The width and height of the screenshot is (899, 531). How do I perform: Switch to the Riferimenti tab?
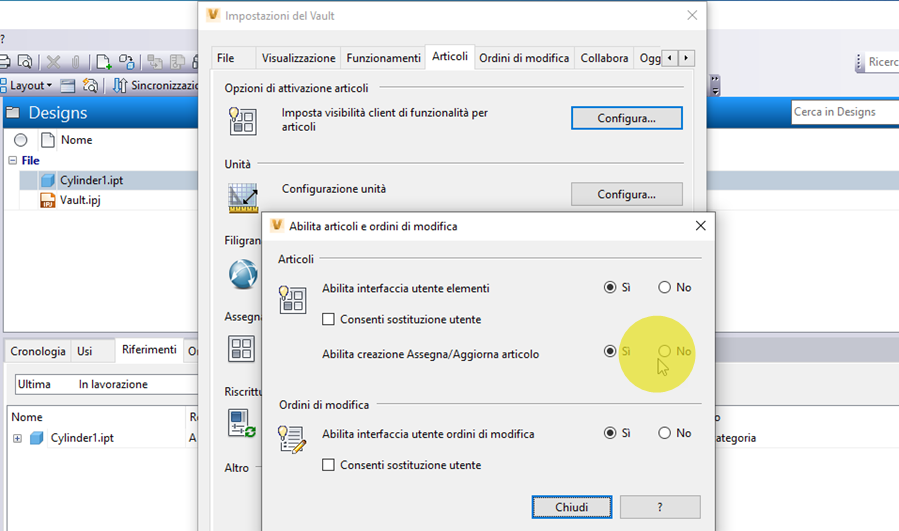pos(149,349)
